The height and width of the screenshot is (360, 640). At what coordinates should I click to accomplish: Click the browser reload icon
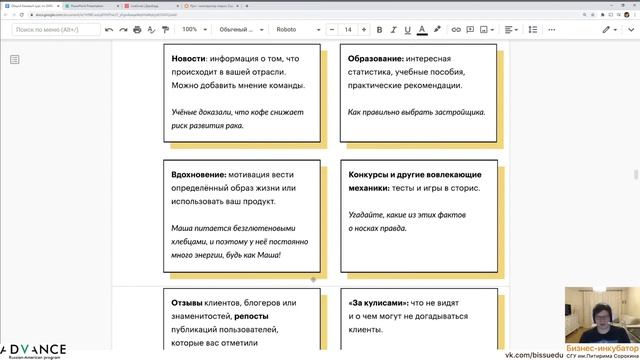(22, 15)
